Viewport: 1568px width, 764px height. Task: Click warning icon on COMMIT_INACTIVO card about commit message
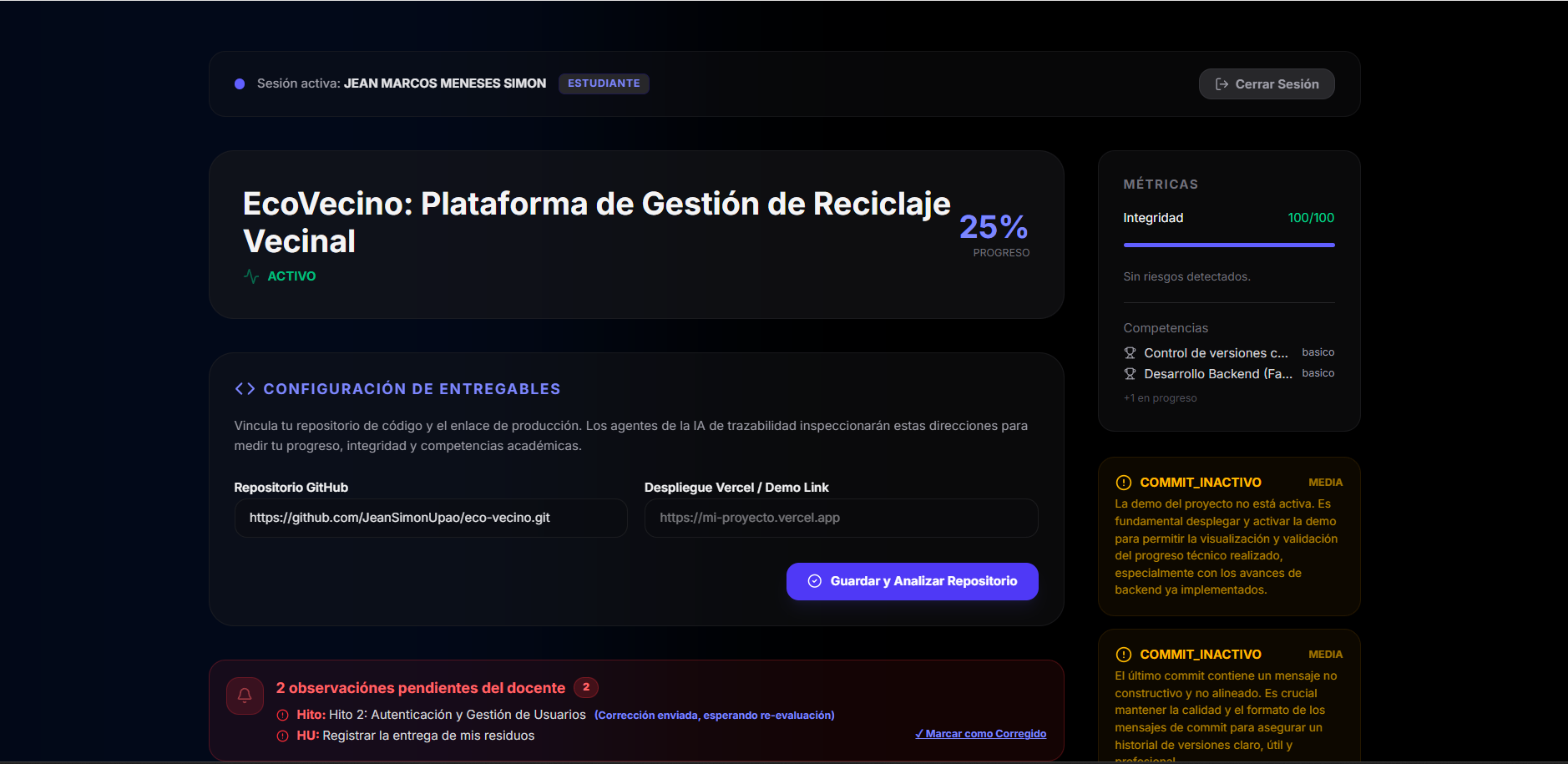click(1124, 655)
